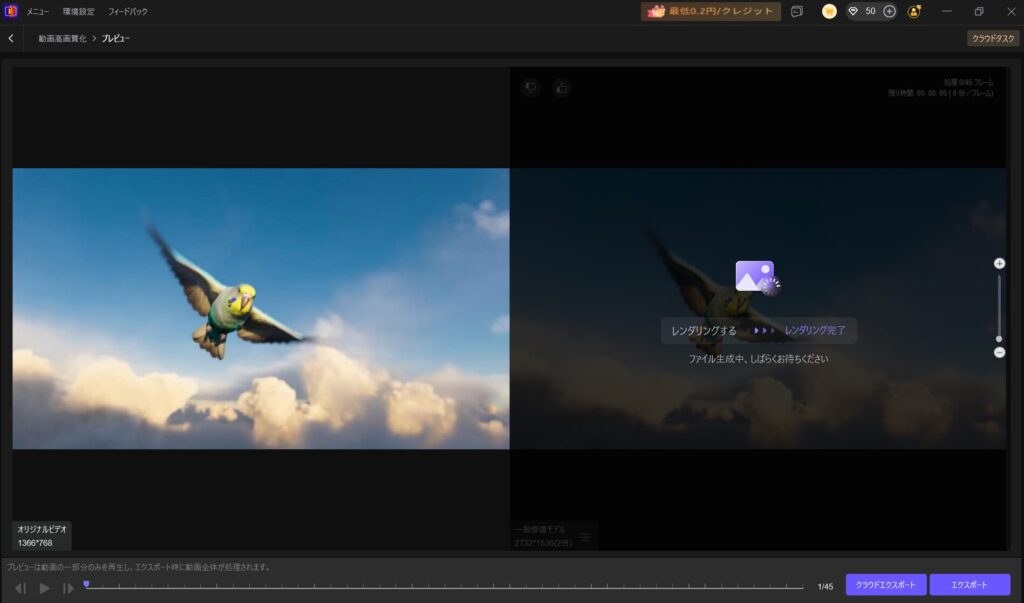The height and width of the screenshot is (603, 1024).
Task: Step to the next frame
Action: click(68, 588)
